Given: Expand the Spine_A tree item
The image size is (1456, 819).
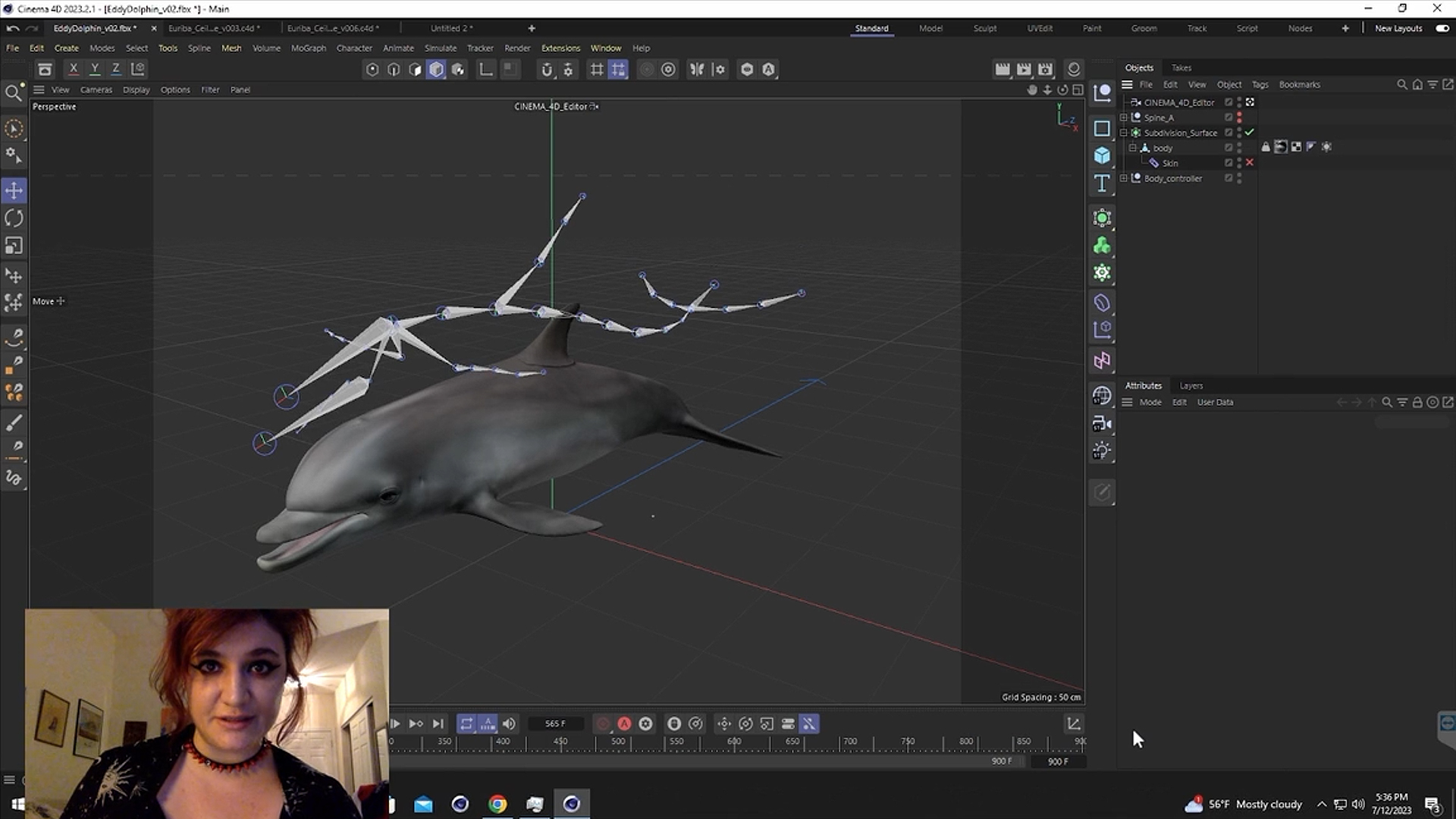Looking at the screenshot, I should pos(1124,118).
